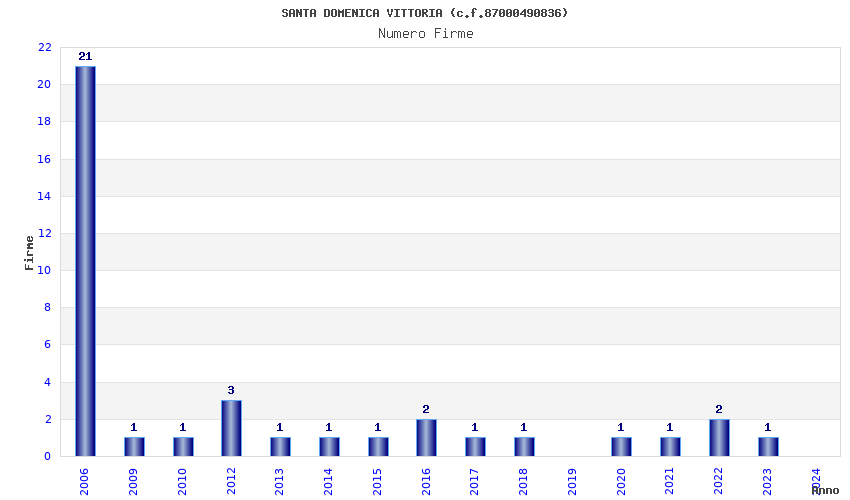The height and width of the screenshot is (500, 850).
Task: Select the bar for year 2013
Action: coord(280,447)
